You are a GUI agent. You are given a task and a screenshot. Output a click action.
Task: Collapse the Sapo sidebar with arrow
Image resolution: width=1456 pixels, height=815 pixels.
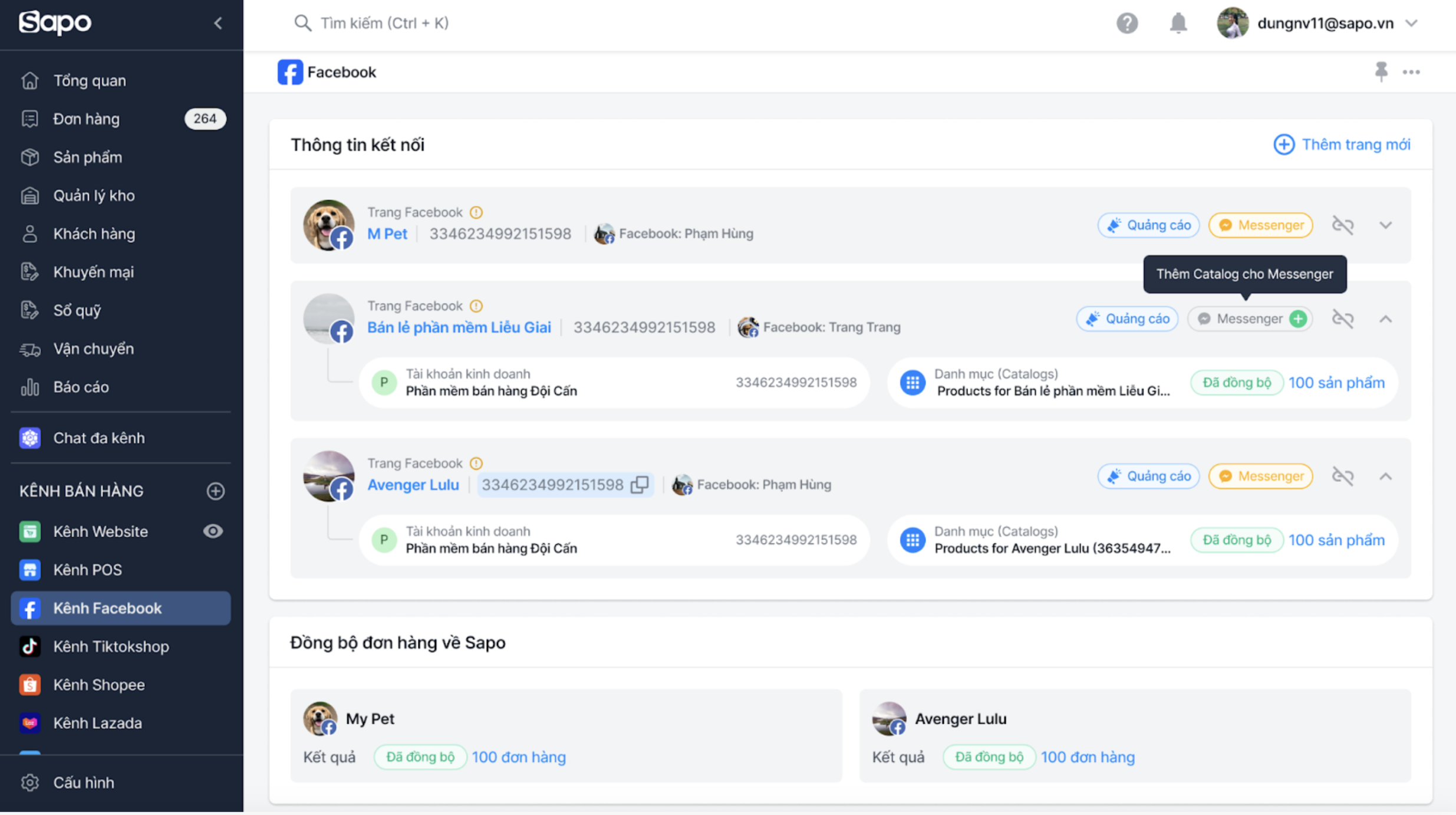(218, 23)
